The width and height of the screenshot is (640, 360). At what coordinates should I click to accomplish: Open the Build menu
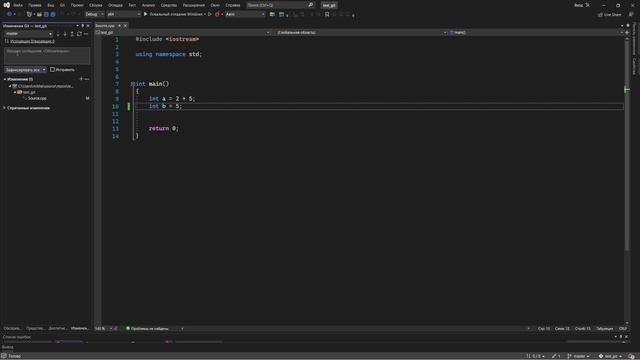coord(96,5)
